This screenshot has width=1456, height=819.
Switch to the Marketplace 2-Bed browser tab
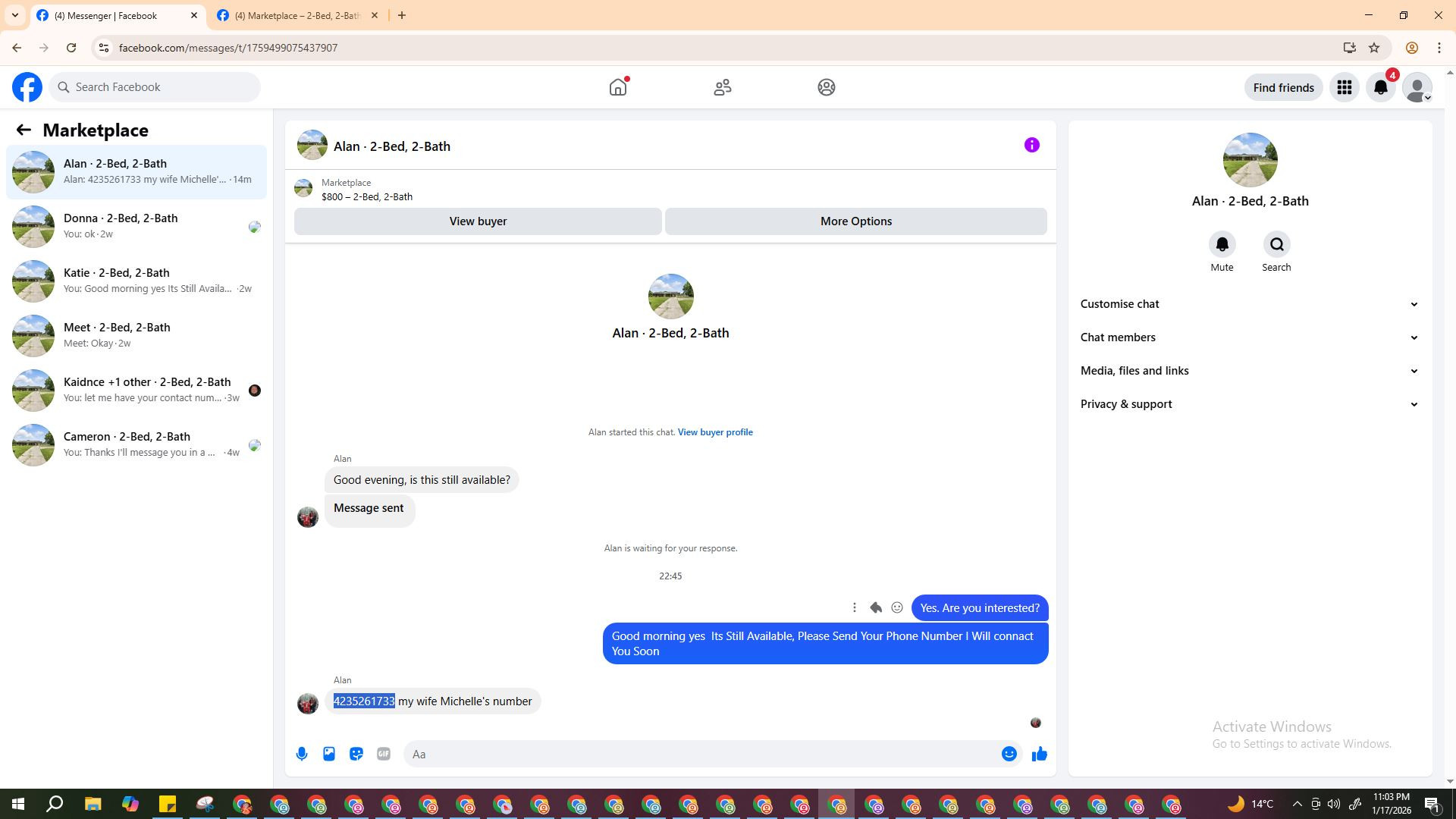pos(297,15)
